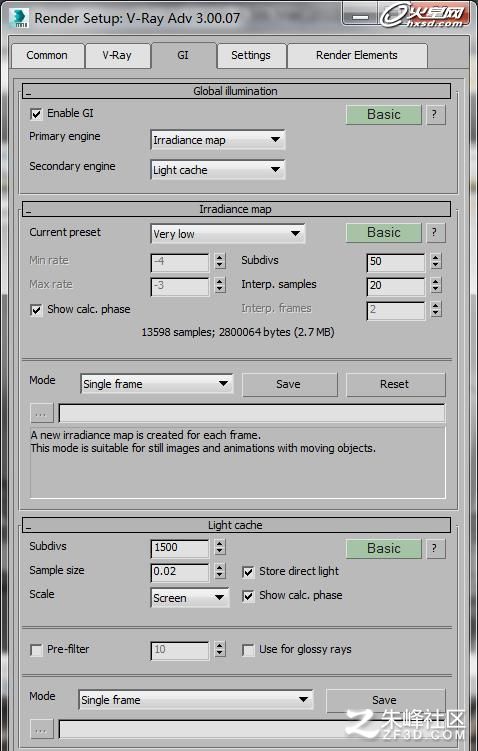Adjust the Max rate spinner
Screen dimensions: 478x751
click(x=220, y=285)
